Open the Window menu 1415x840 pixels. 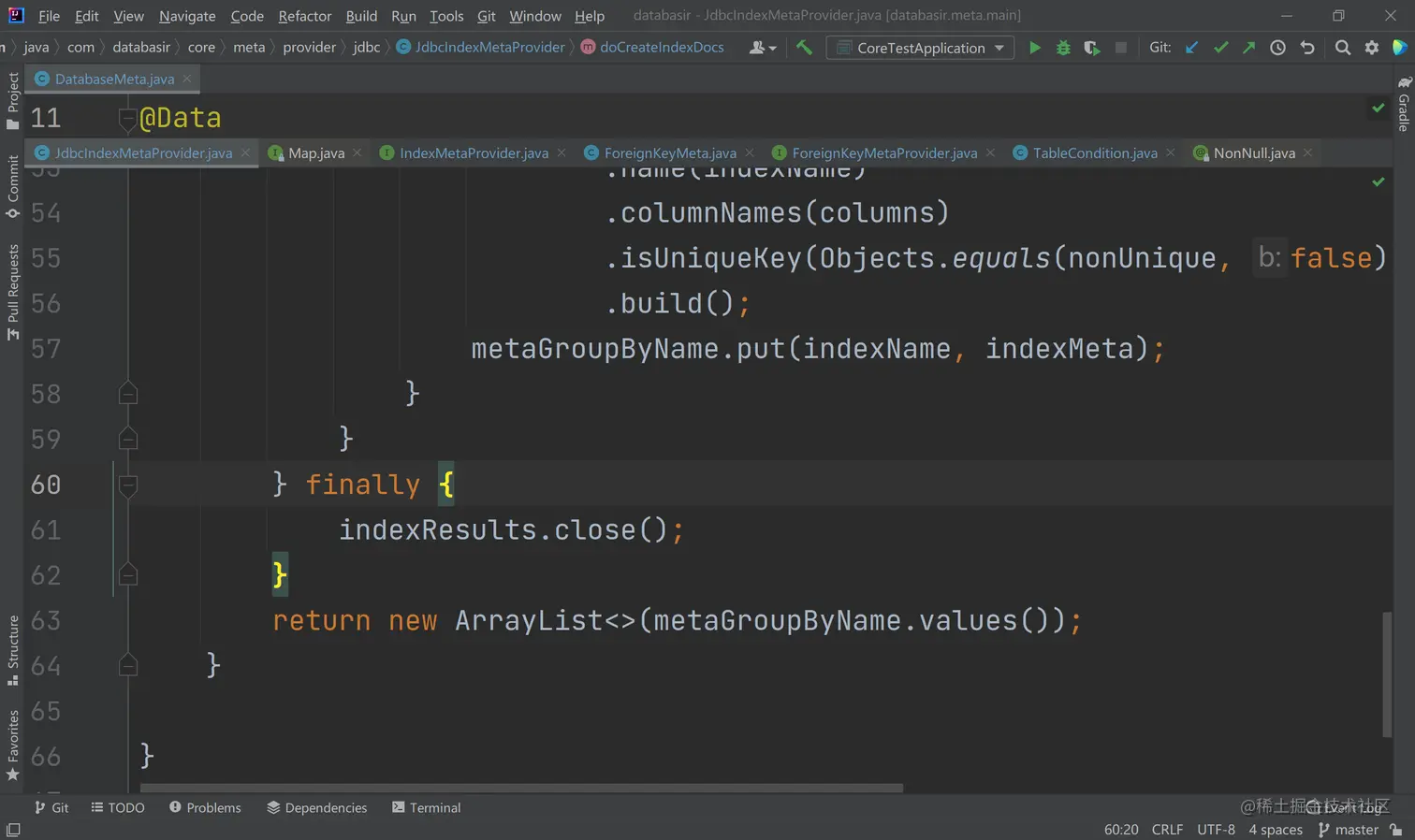[x=535, y=16]
